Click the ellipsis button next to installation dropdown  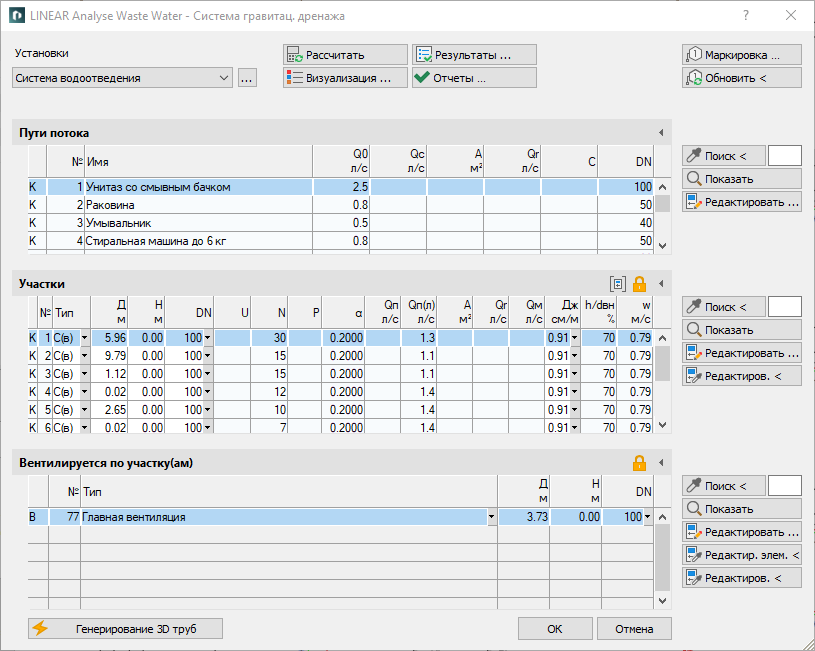(247, 78)
